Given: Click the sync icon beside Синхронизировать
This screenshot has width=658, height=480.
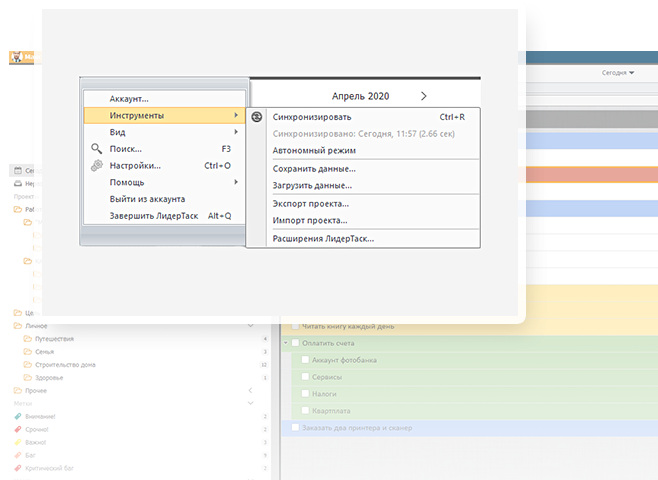Looking at the screenshot, I should [x=257, y=117].
